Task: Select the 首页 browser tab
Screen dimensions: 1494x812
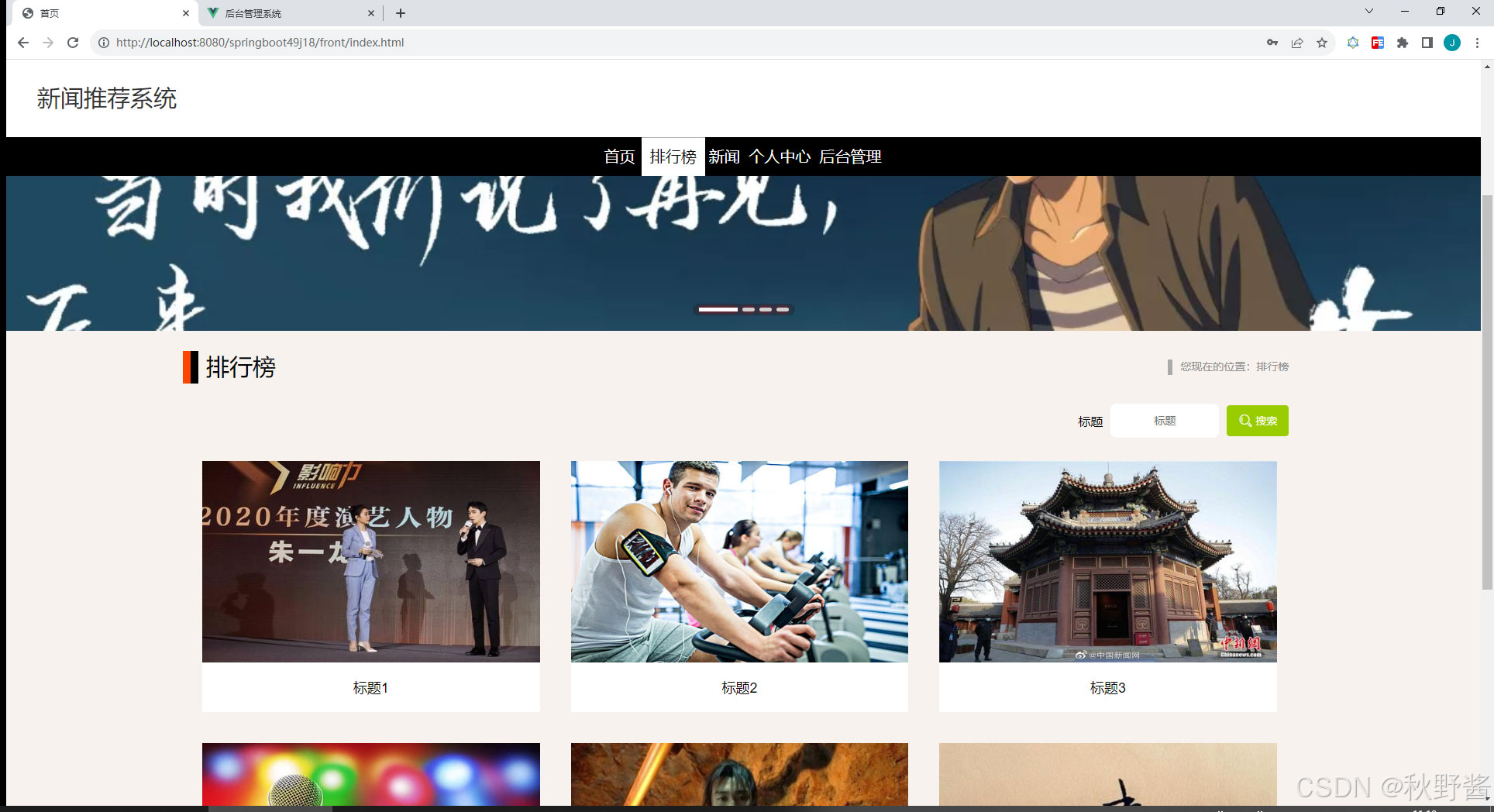Action: (x=106, y=13)
